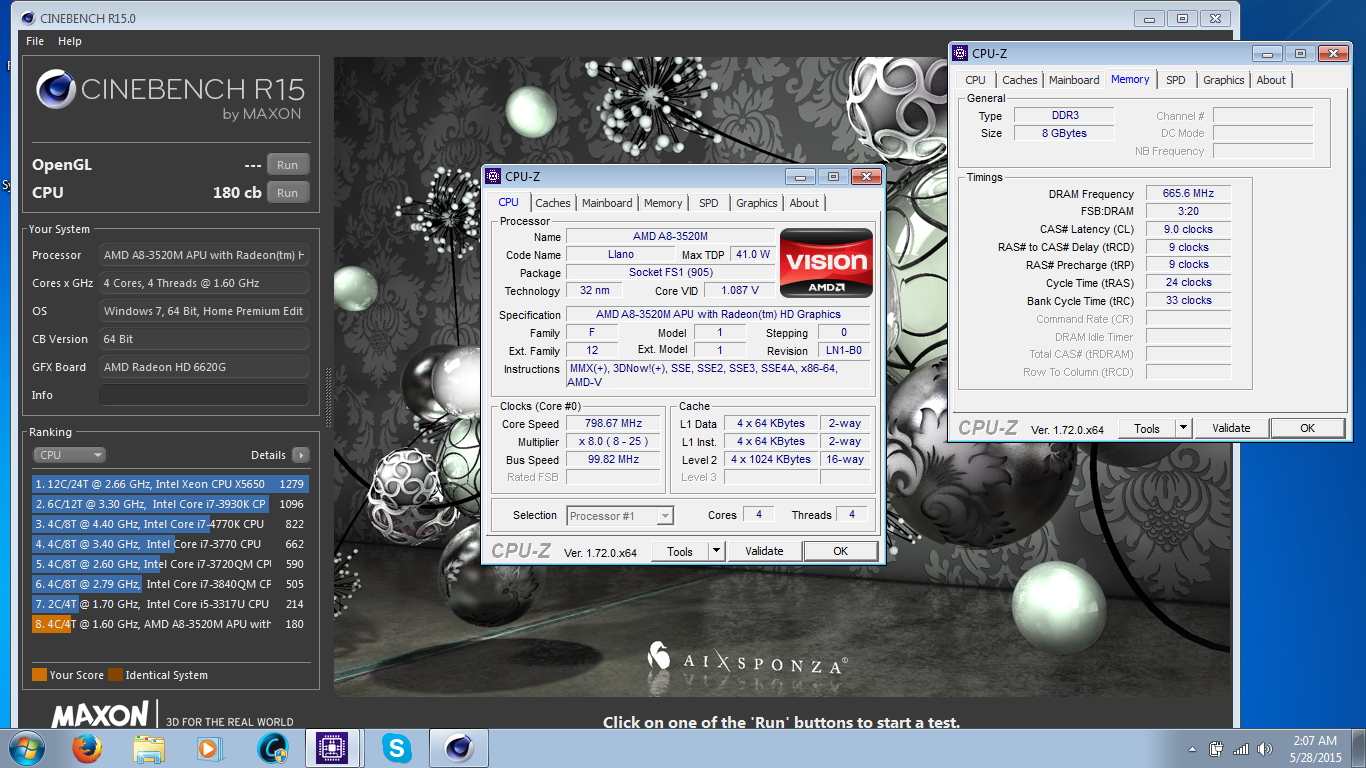Click the volume speaker tray icon
The width and height of the screenshot is (1366, 768).
click(1267, 749)
